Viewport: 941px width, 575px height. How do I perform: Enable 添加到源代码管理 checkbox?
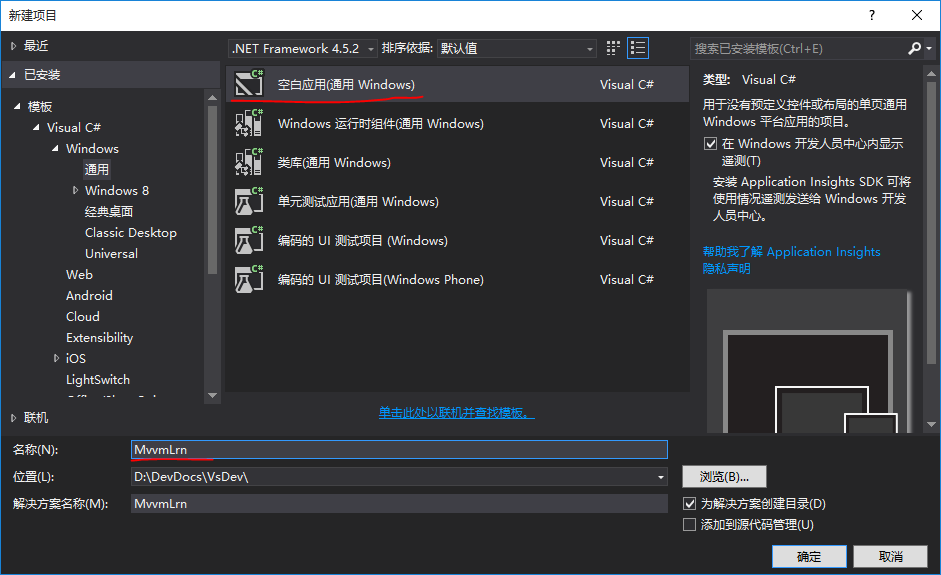point(690,524)
